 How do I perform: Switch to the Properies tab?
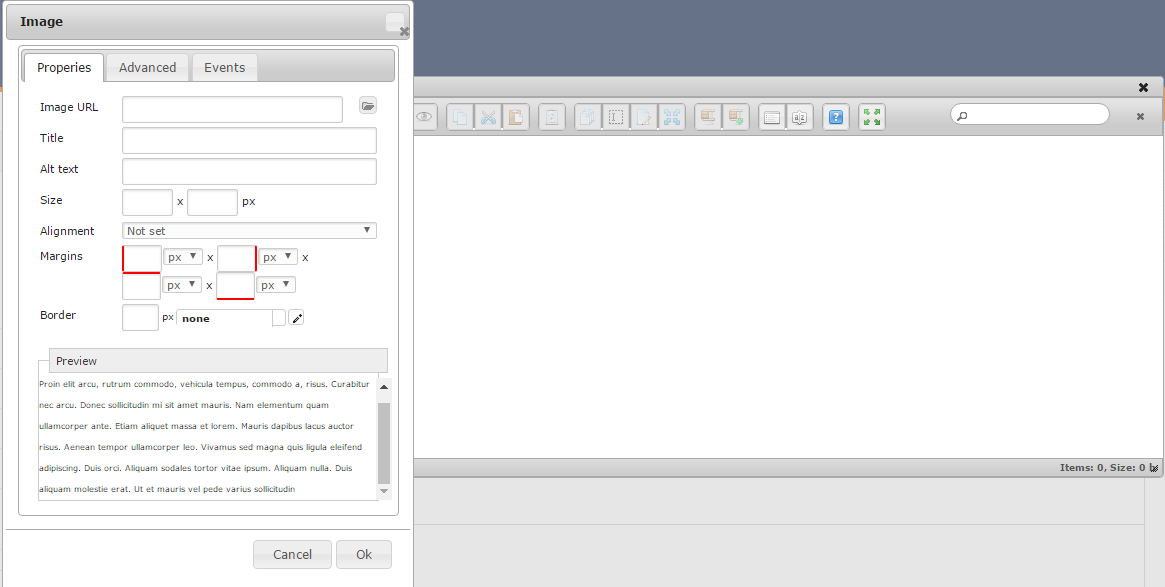[64, 68]
